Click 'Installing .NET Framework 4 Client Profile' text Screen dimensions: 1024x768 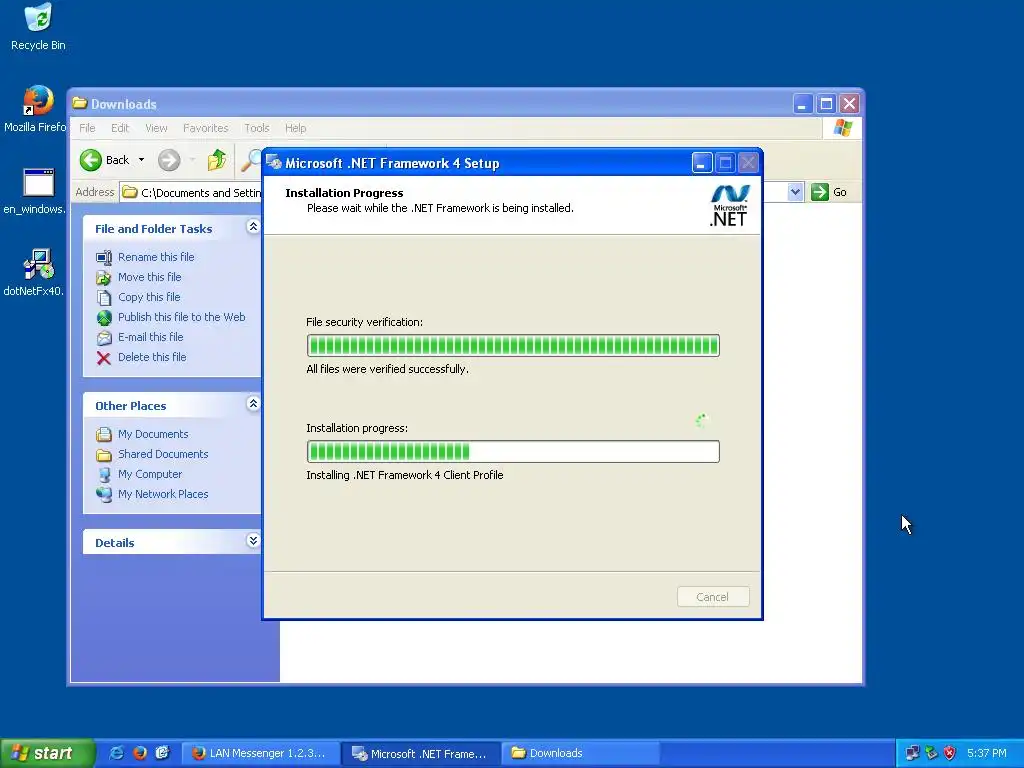(405, 475)
